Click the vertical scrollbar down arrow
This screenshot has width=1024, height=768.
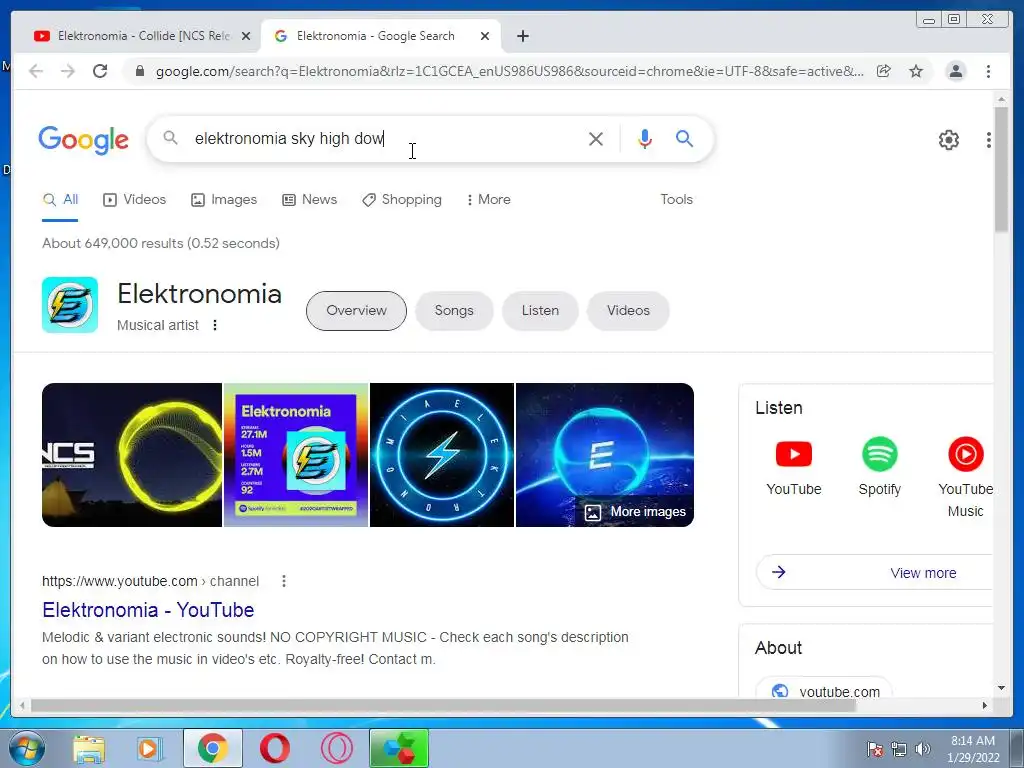(1001, 688)
